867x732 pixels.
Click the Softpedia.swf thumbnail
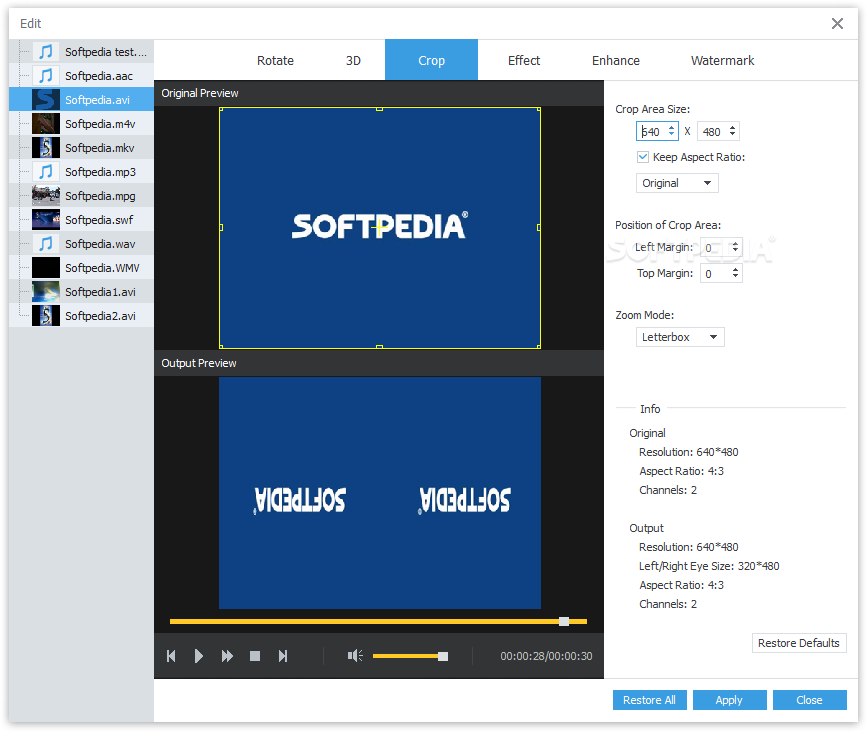[x=46, y=220]
